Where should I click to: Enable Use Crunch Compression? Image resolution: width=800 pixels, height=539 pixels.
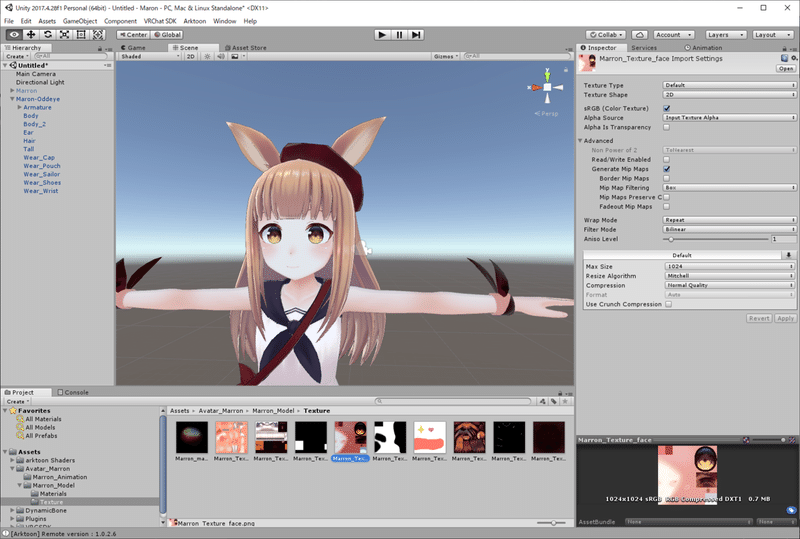pyautogui.click(x=668, y=304)
